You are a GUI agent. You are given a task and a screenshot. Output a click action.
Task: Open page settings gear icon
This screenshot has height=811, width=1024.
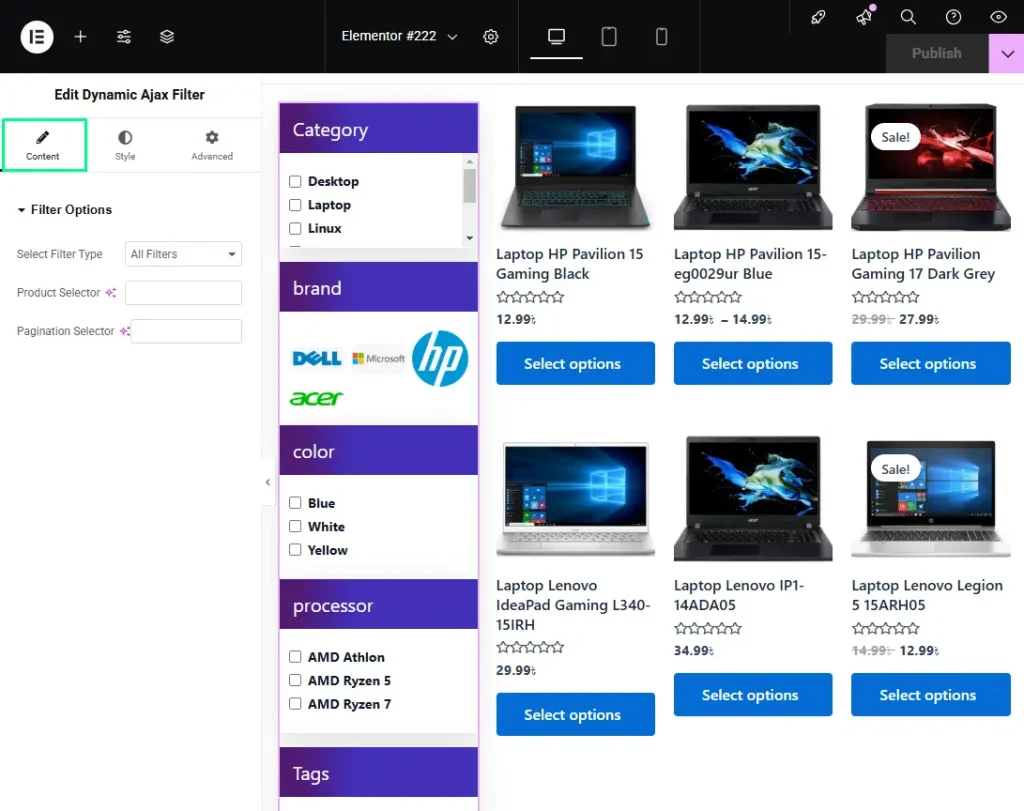point(490,37)
